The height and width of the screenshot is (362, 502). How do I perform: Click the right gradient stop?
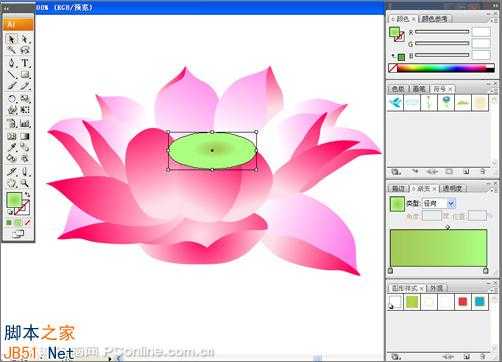tap(486, 270)
